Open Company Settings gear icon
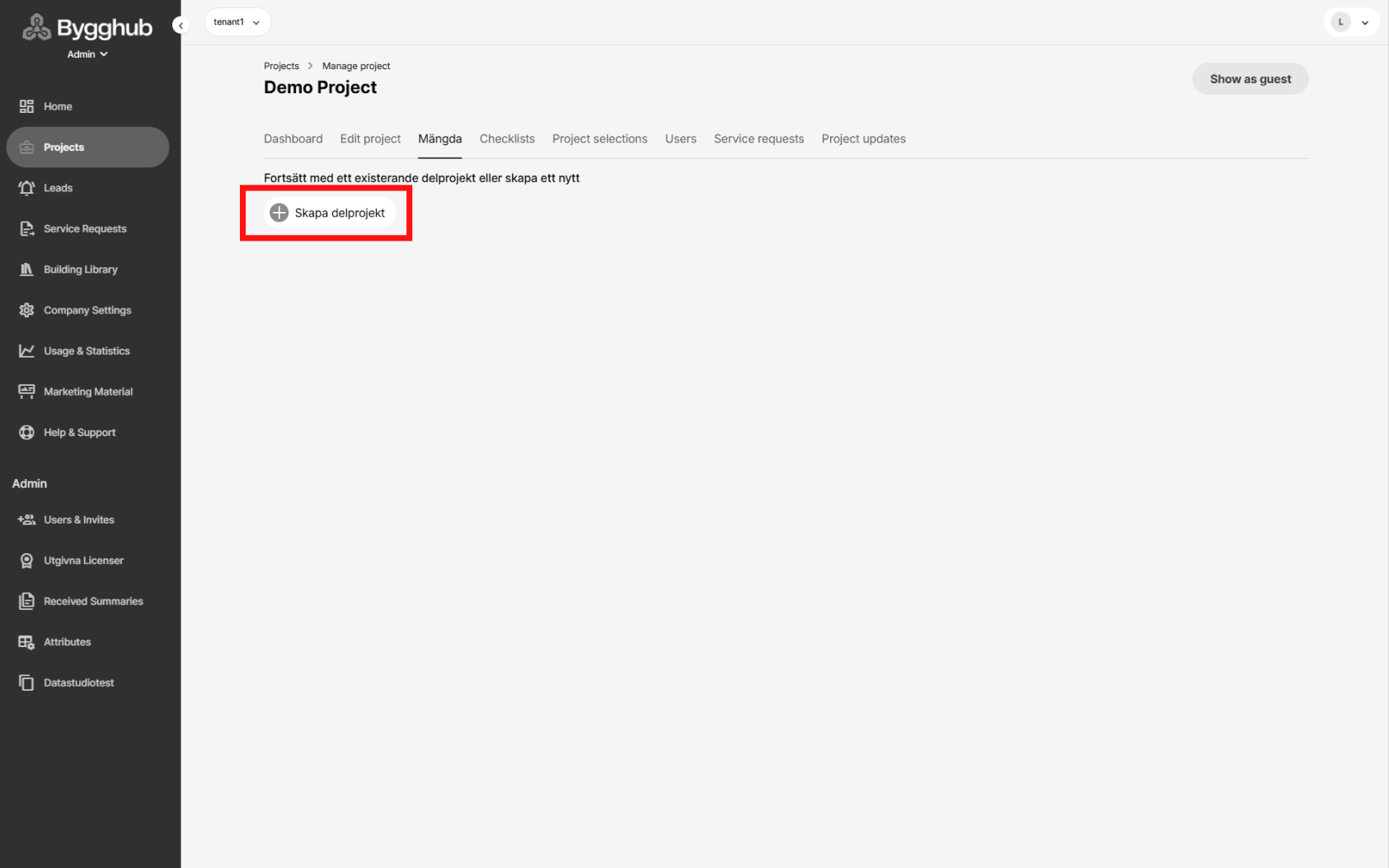The width and height of the screenshot is (1389, 868). [26, 310]
